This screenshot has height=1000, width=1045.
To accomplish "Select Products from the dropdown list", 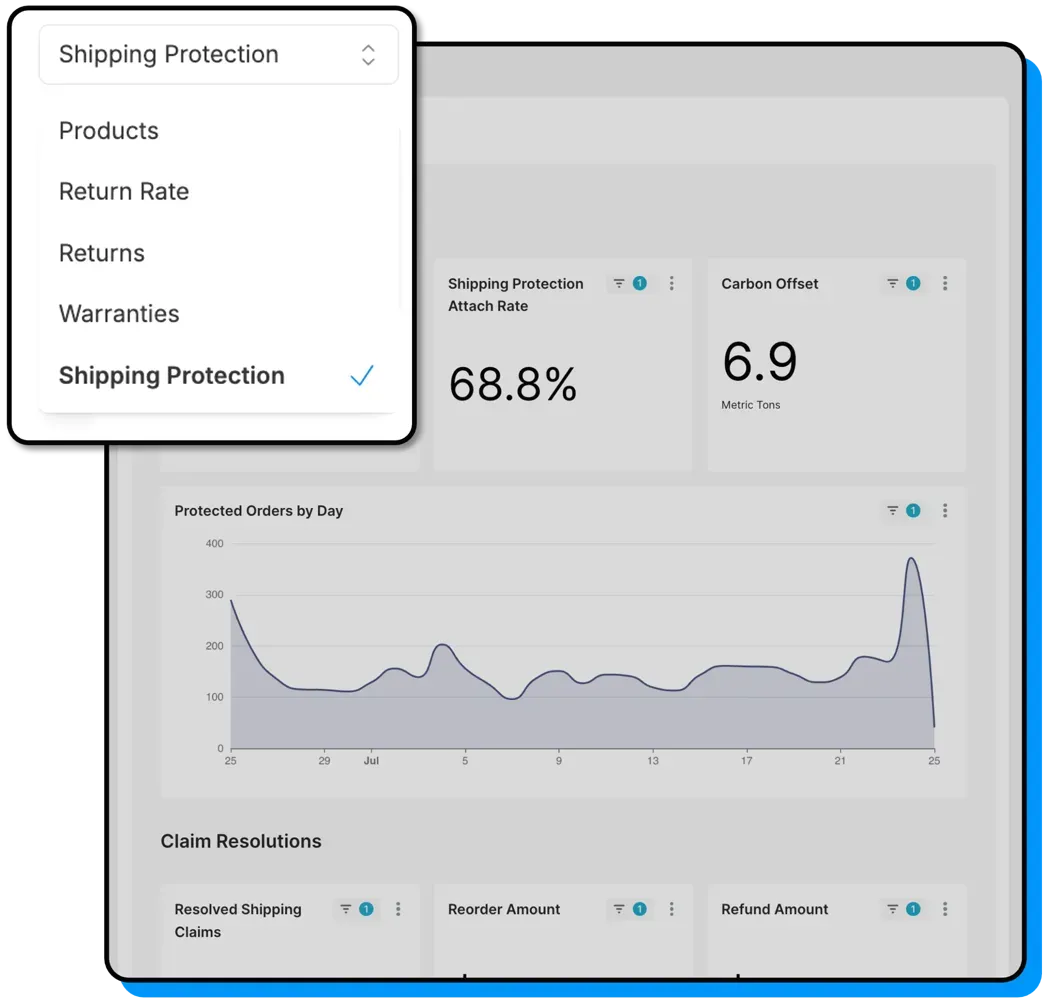I will [109, 131].
